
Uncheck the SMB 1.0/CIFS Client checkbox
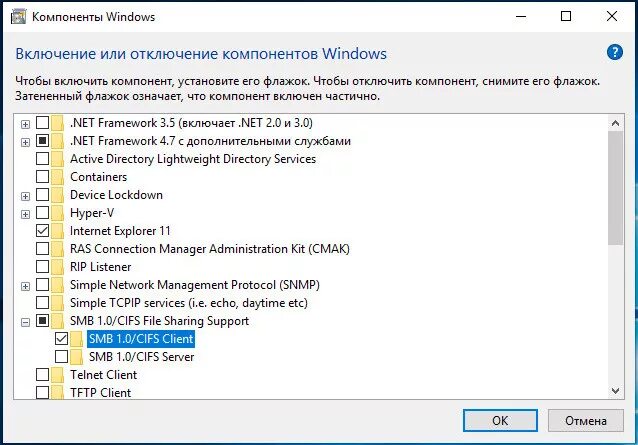61,338
